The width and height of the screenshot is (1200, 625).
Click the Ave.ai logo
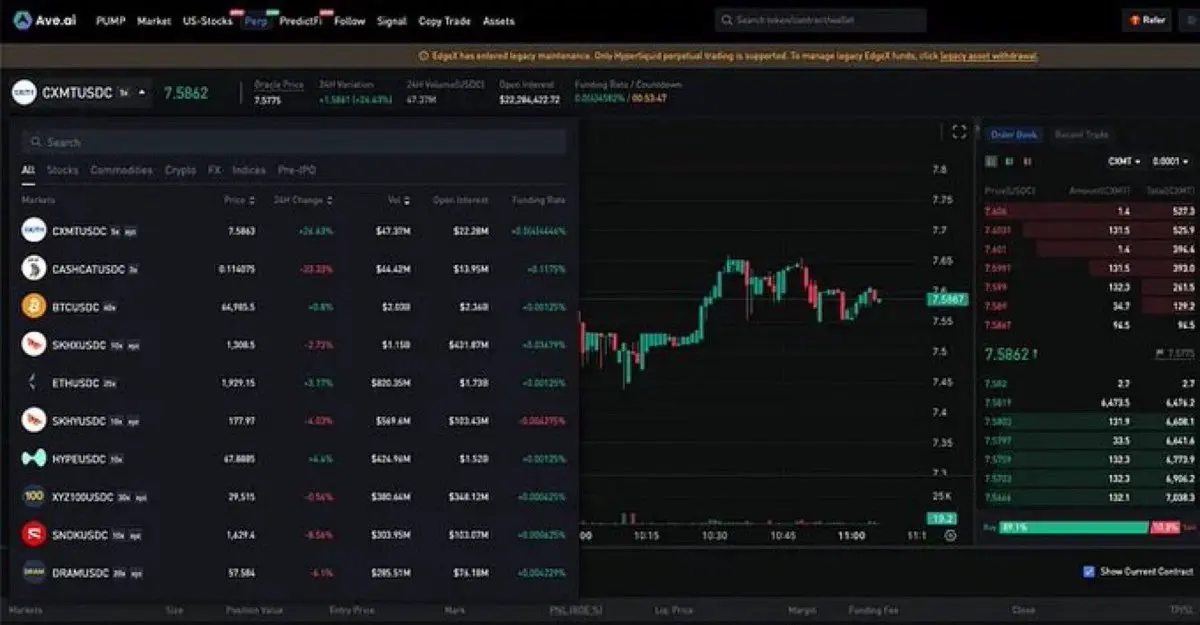click(x=45, y=20)
